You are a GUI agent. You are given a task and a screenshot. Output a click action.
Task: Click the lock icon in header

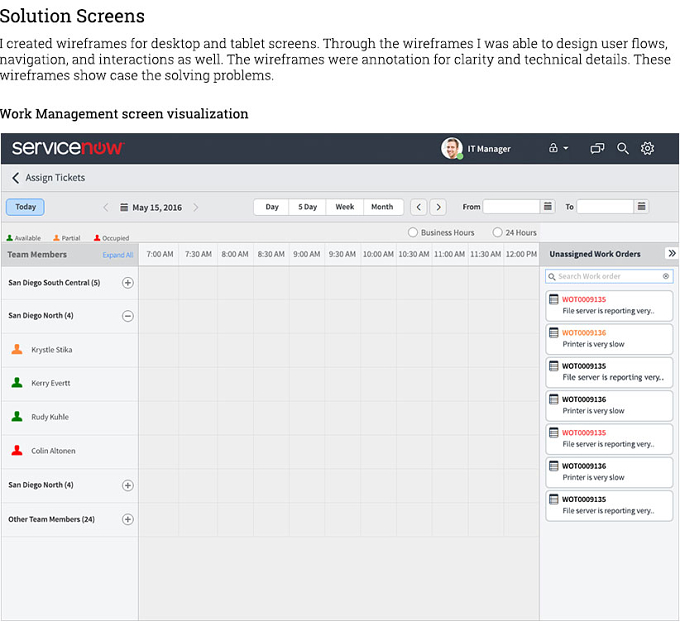pyautogui.click(x=553, y=148)
